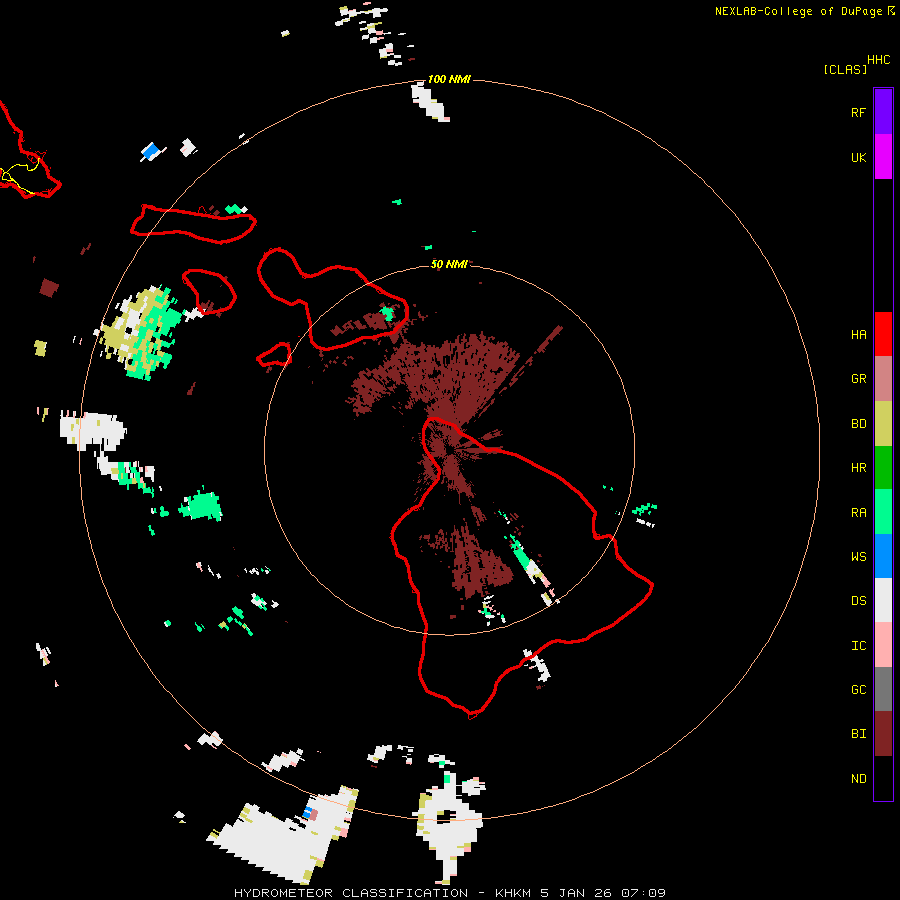Click the RF purple legend swatch
The width and height of the screenshot is (900, 900).
pos(883,112)
